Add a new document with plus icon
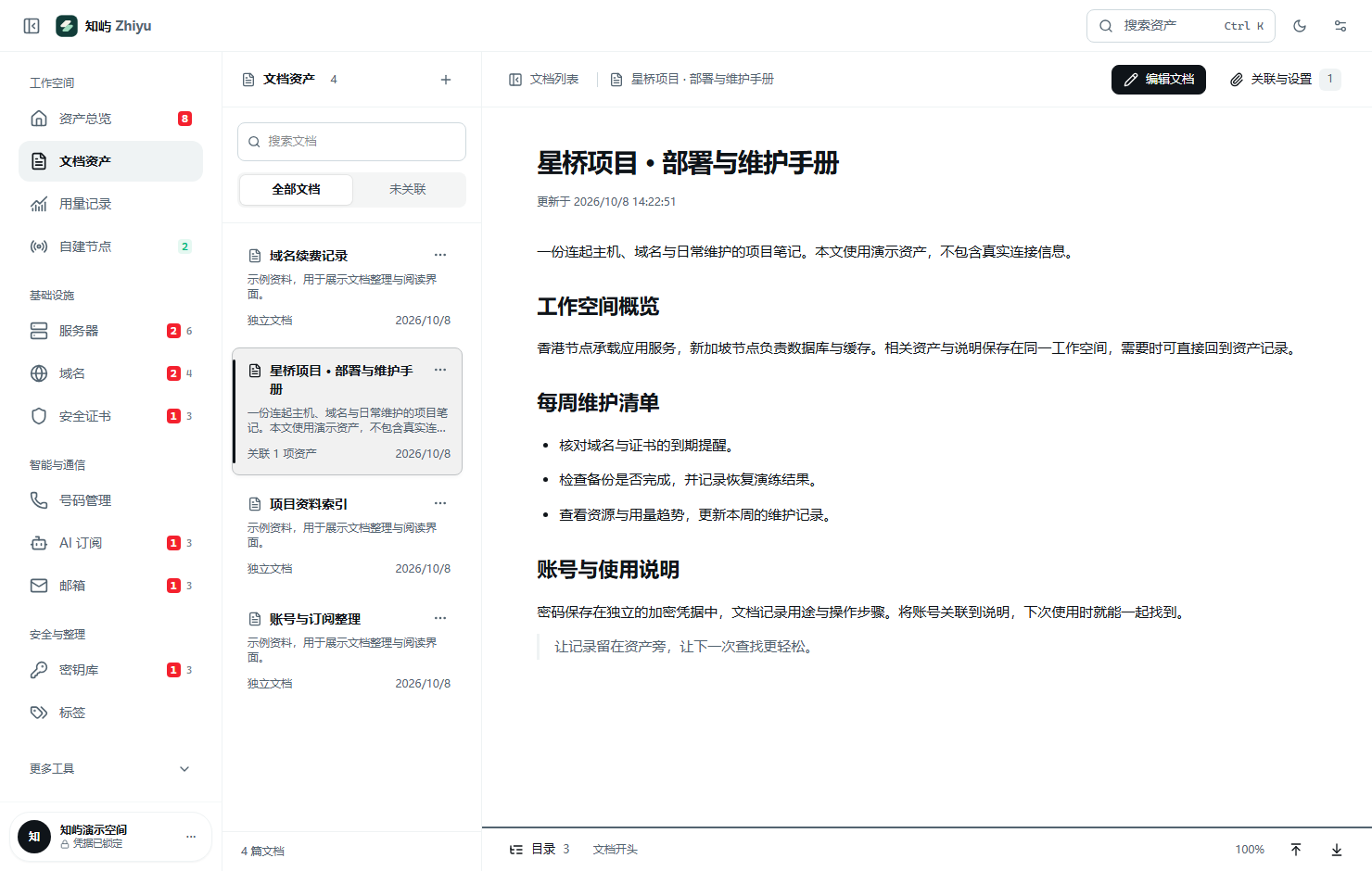The height and width of the screenshot is (871, 1372). click(x=446, y=80)
